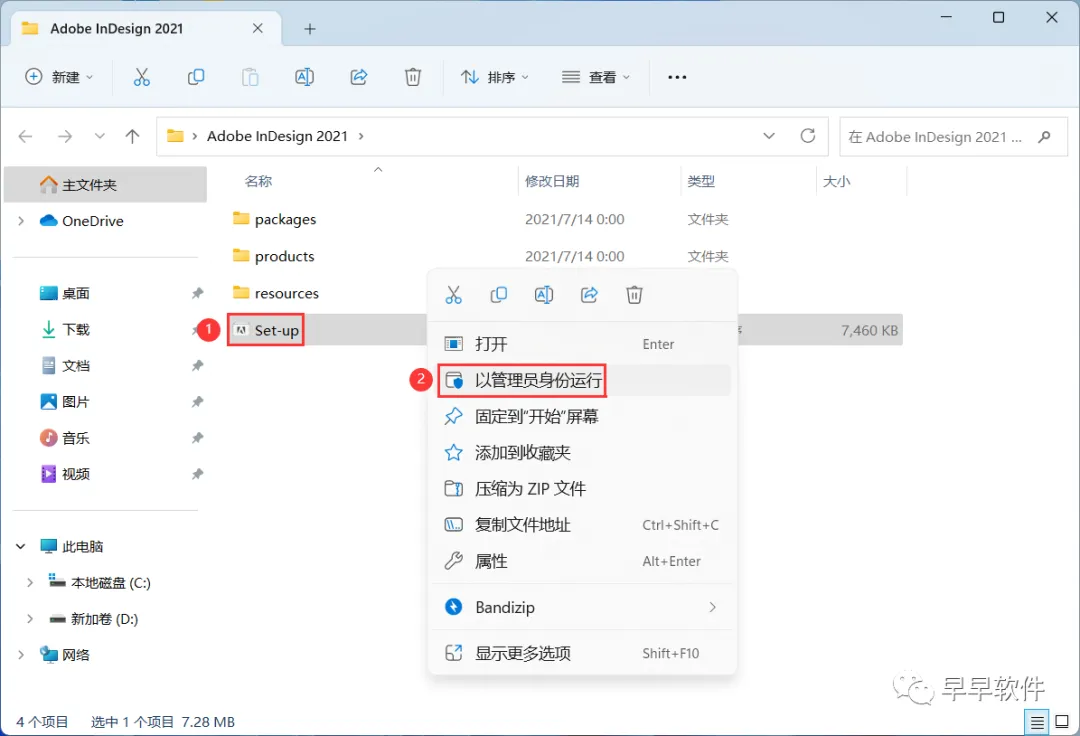Select 固定到"开始"屏幕 menu entry
Viewport: 1080px width, 736px height.
point(582,417)
